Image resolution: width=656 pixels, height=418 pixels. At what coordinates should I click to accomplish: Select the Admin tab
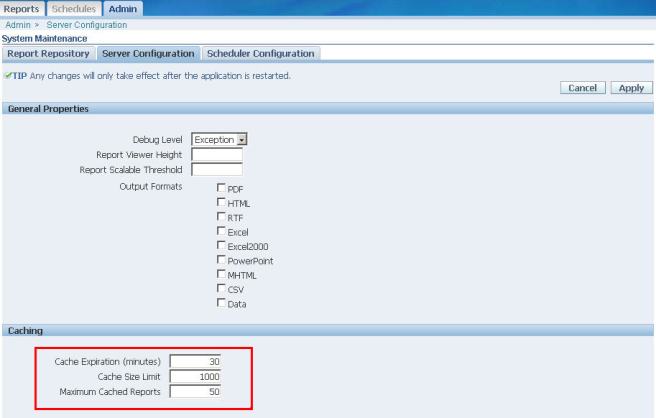tap(125, 8)
